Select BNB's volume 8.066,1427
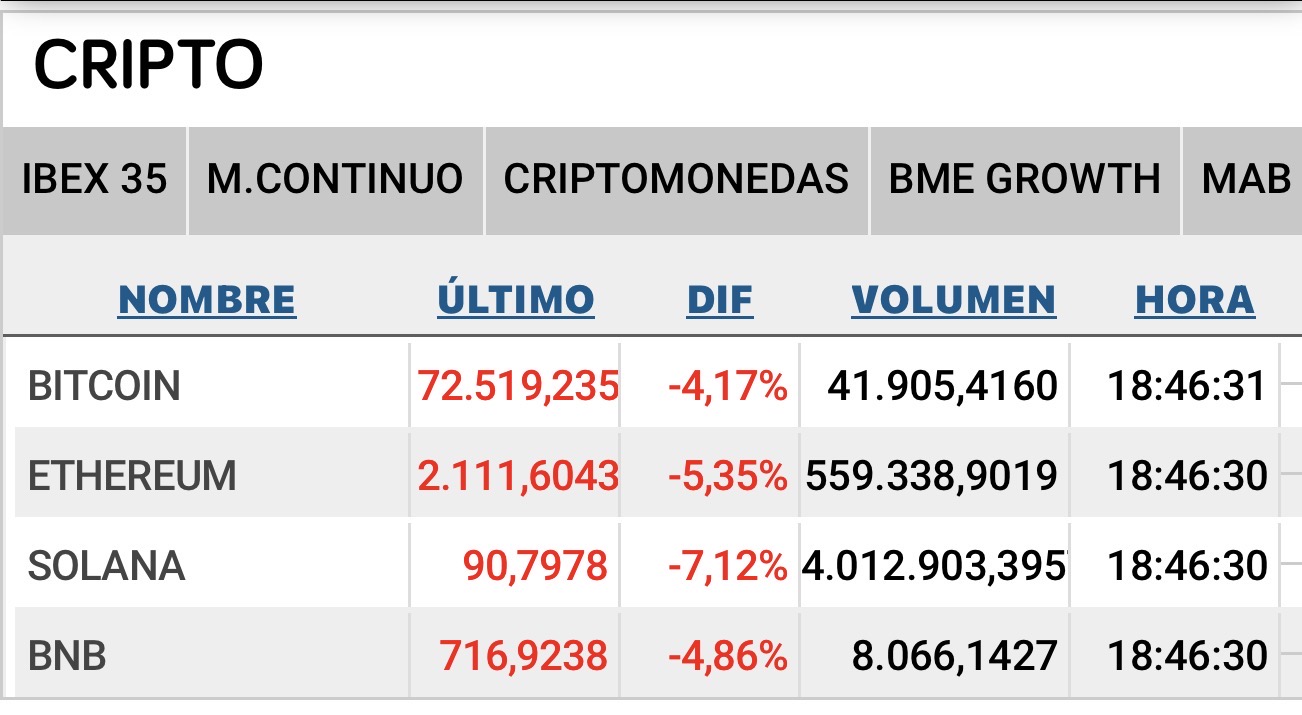This screenshot has height=715, width=1302. [x=954, y=656]
